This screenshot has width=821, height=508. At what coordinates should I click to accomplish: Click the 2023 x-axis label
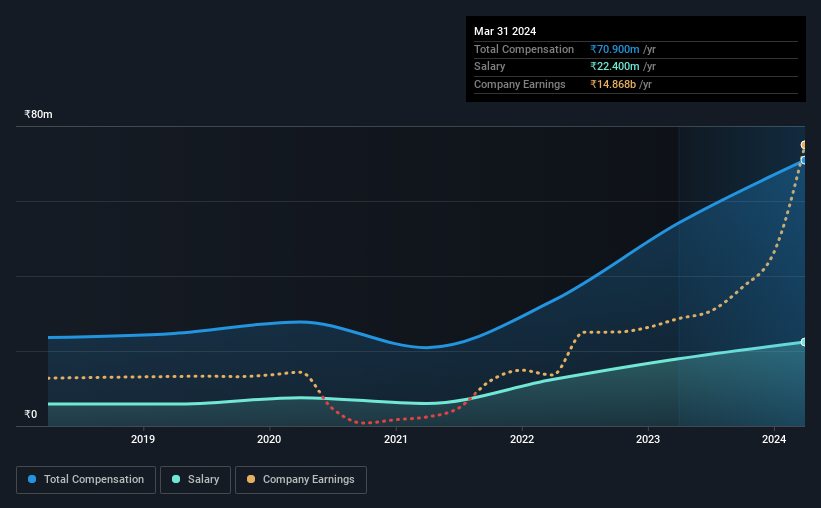[648, 439]
